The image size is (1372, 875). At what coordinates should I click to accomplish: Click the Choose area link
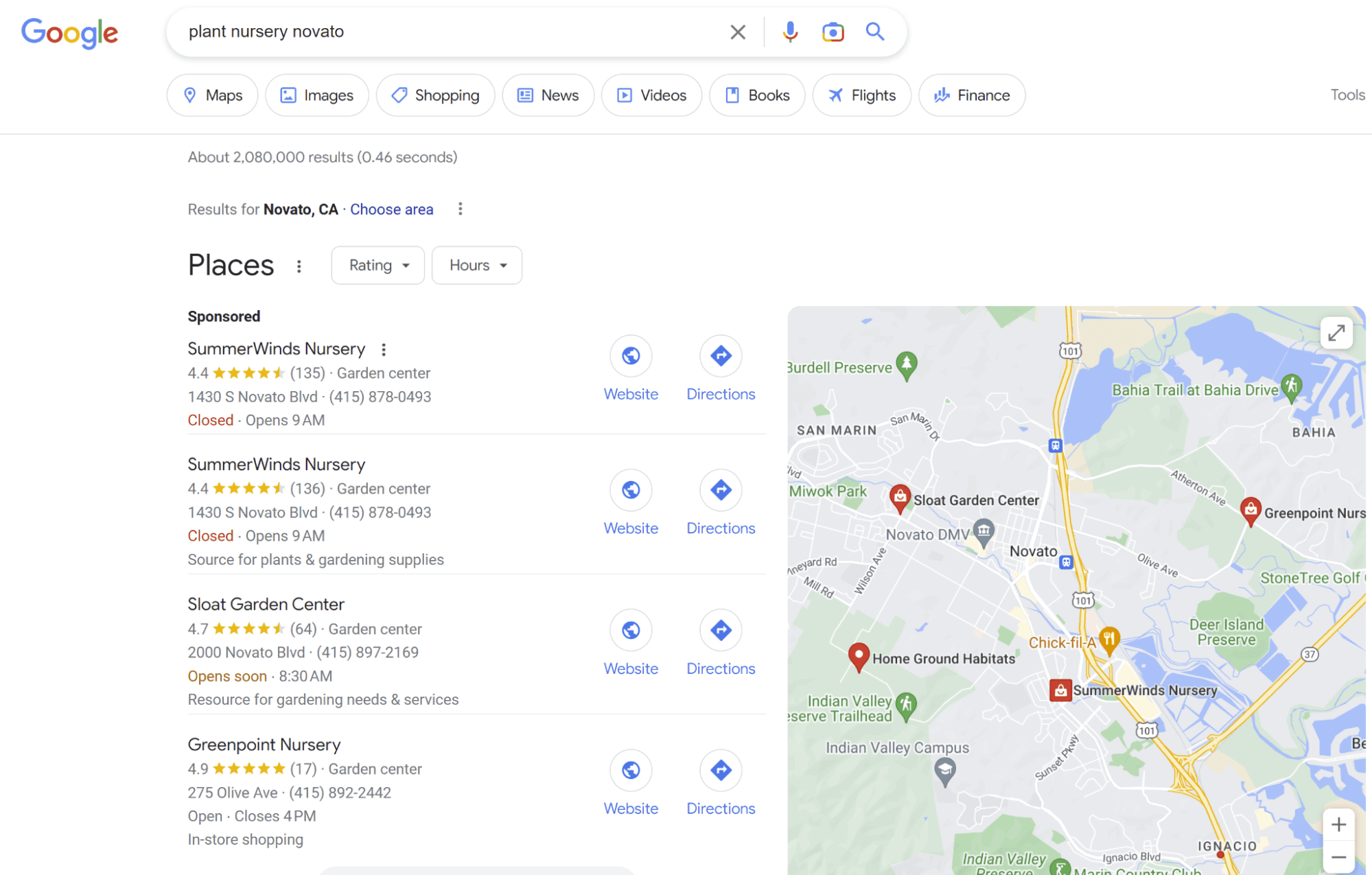click(391, 209)
